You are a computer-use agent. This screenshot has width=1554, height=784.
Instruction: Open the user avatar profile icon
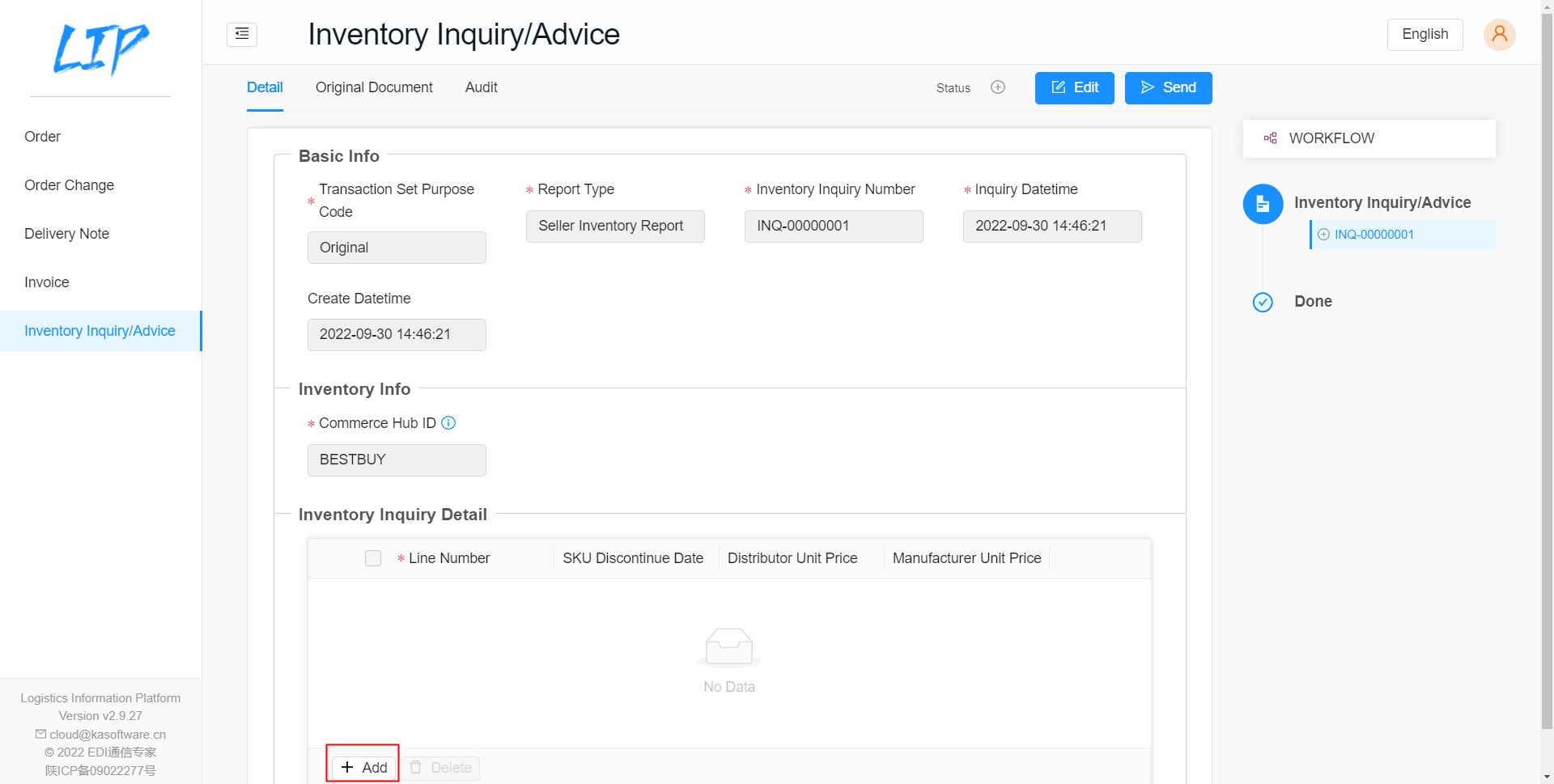click(1499, 35)
